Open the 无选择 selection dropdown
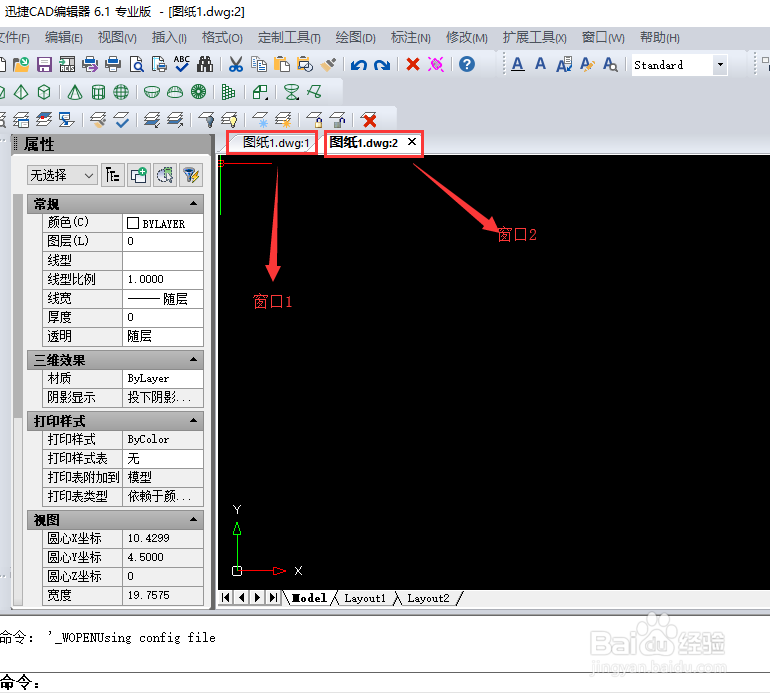Viewport: 770px width, 694px height. [61, 175]
